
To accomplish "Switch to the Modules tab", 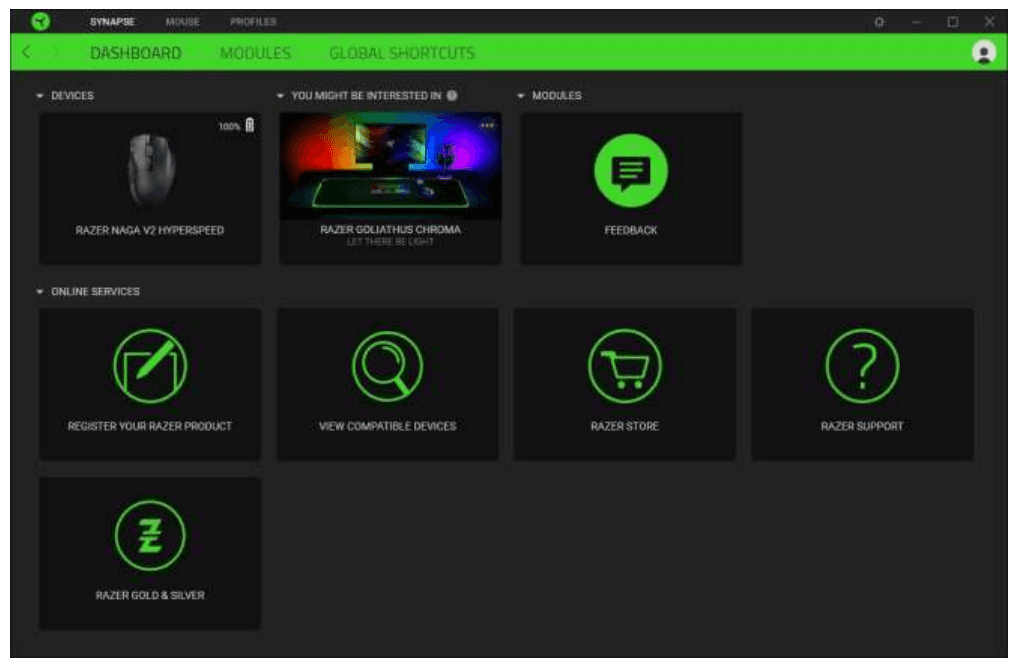I will 255,53.
